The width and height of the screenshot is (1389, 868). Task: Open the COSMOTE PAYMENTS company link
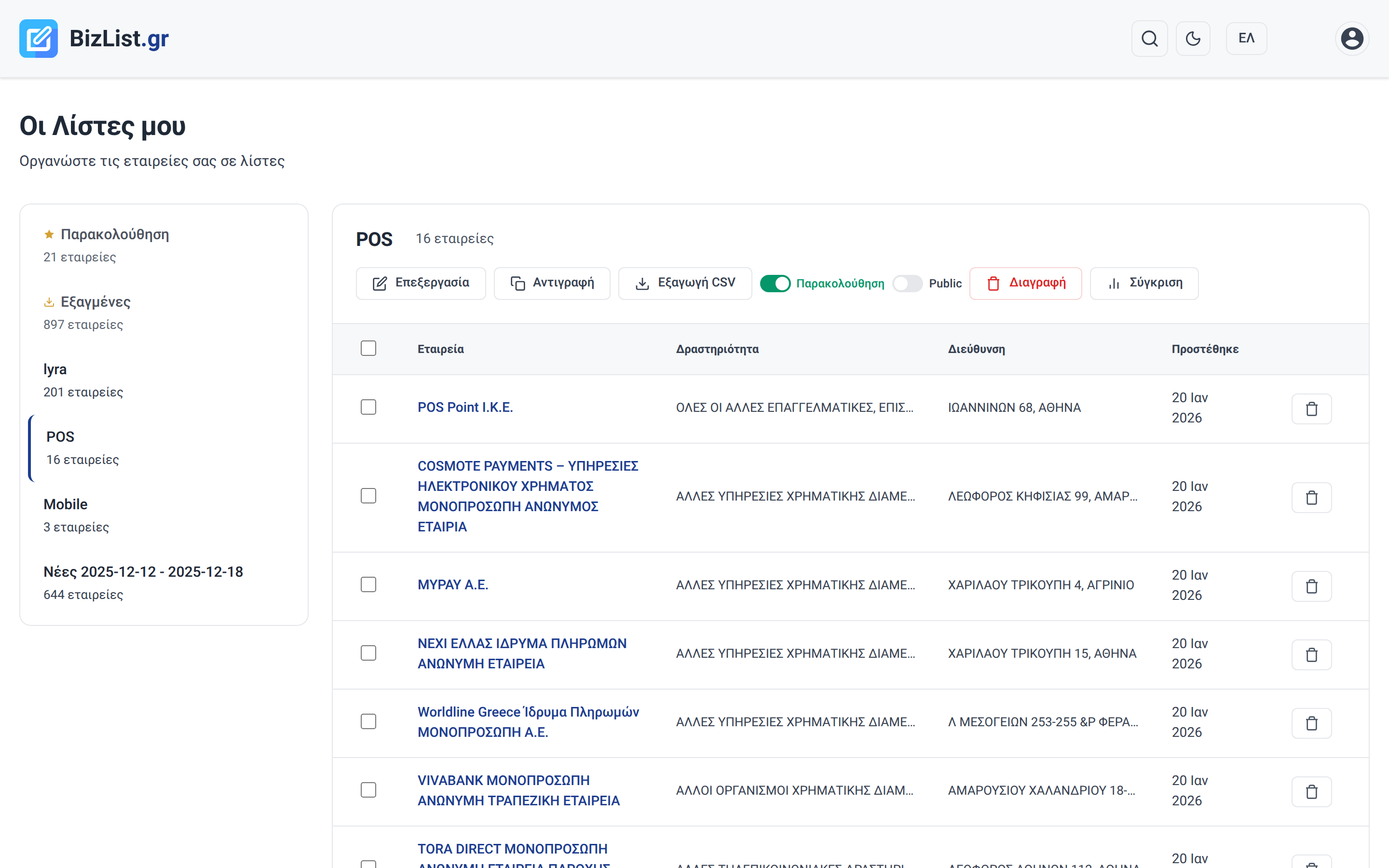pos(528,496)
